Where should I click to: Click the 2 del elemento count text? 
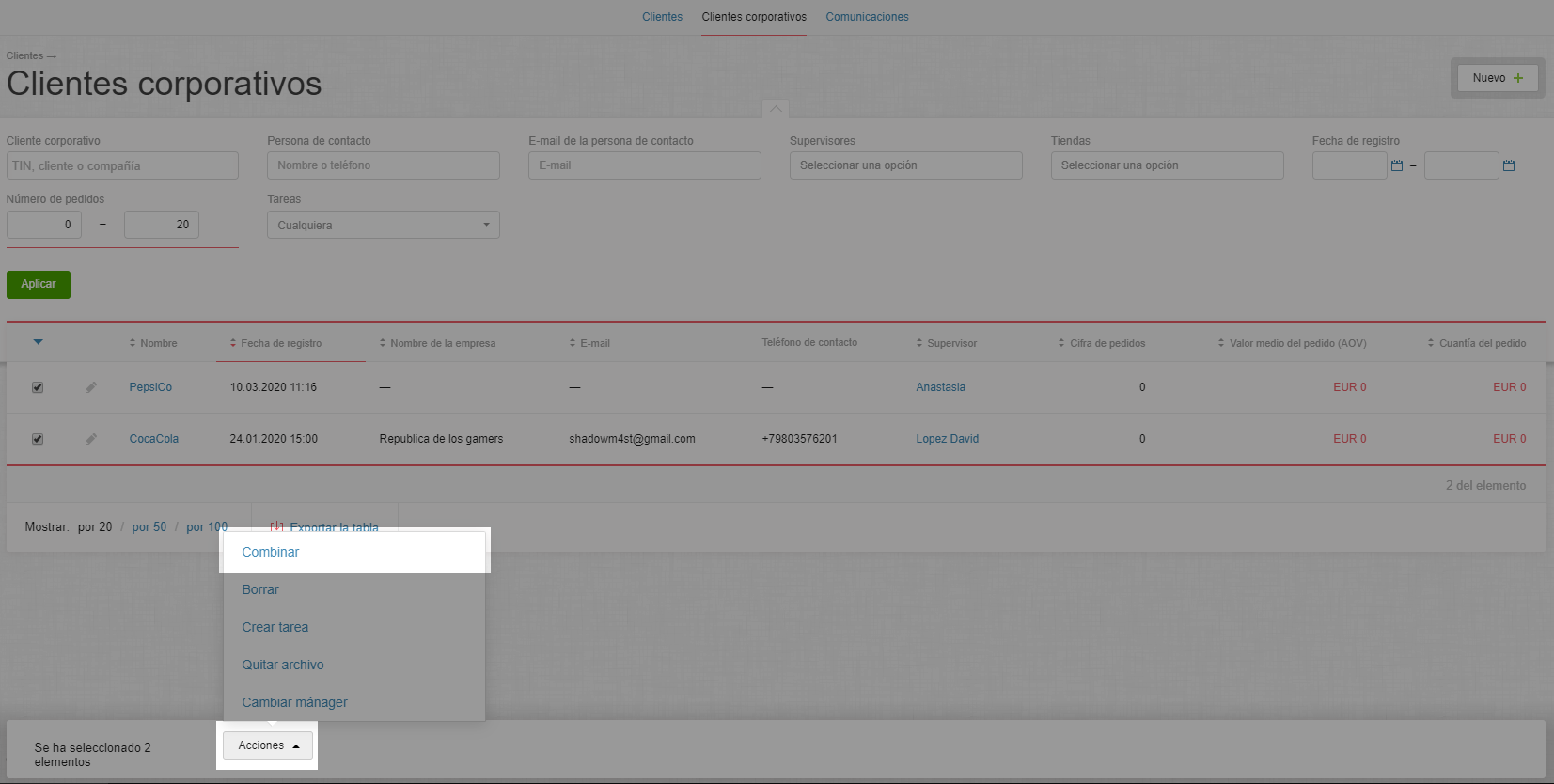point(1485,486)
